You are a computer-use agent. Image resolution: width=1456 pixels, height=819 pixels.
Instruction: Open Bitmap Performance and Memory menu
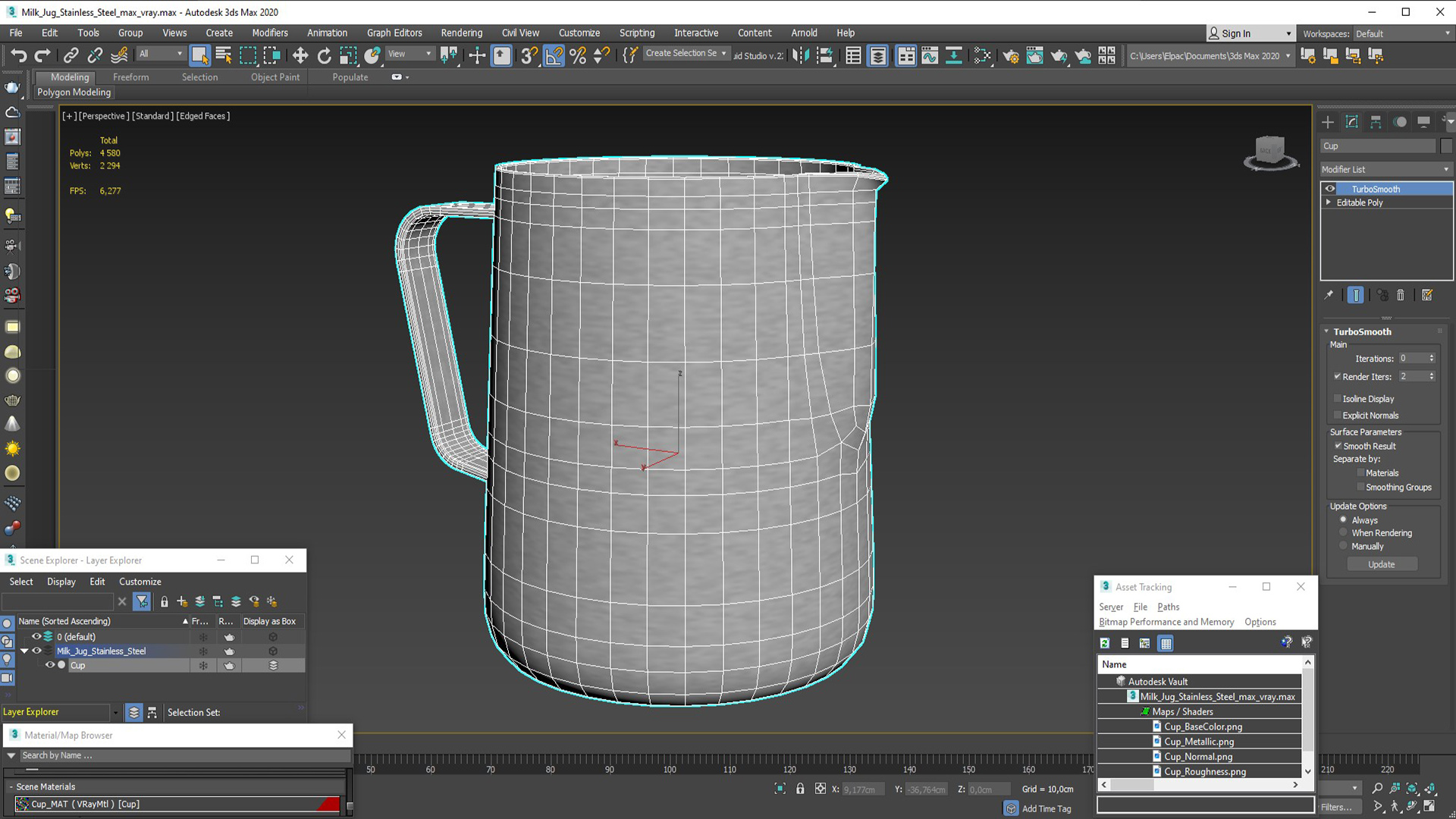(x=1166, y=622)
